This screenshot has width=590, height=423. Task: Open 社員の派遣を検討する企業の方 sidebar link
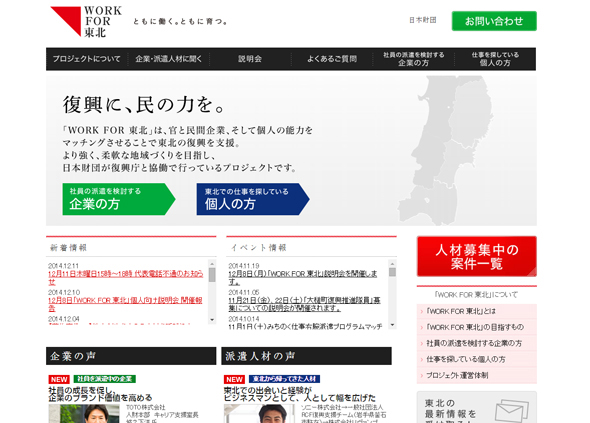coord(477,343)
